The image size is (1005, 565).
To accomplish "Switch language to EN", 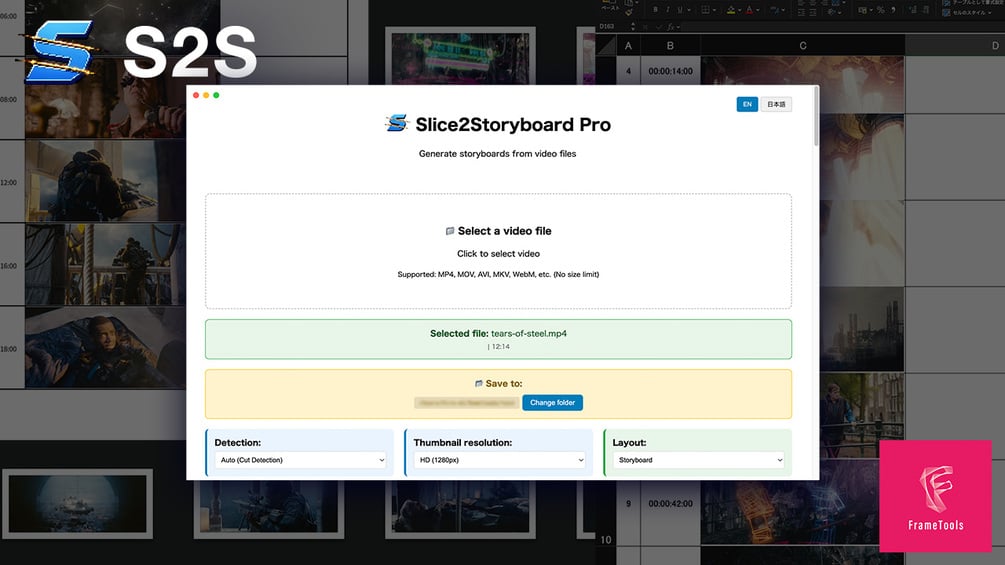I will (x=747, y=104).
